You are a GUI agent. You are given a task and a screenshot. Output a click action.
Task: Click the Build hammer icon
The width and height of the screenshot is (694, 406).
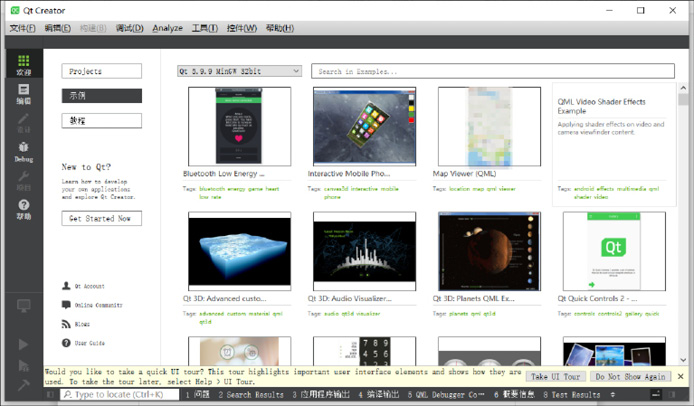24,385
